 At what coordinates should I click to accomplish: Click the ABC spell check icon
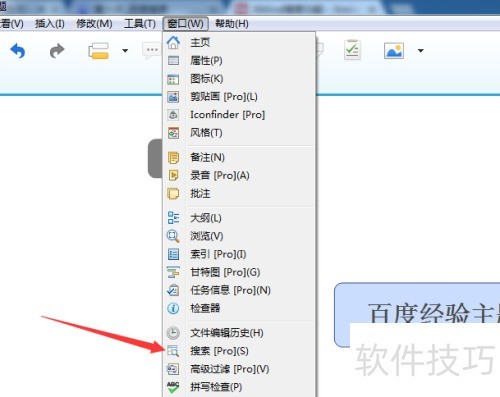[173, 387]
